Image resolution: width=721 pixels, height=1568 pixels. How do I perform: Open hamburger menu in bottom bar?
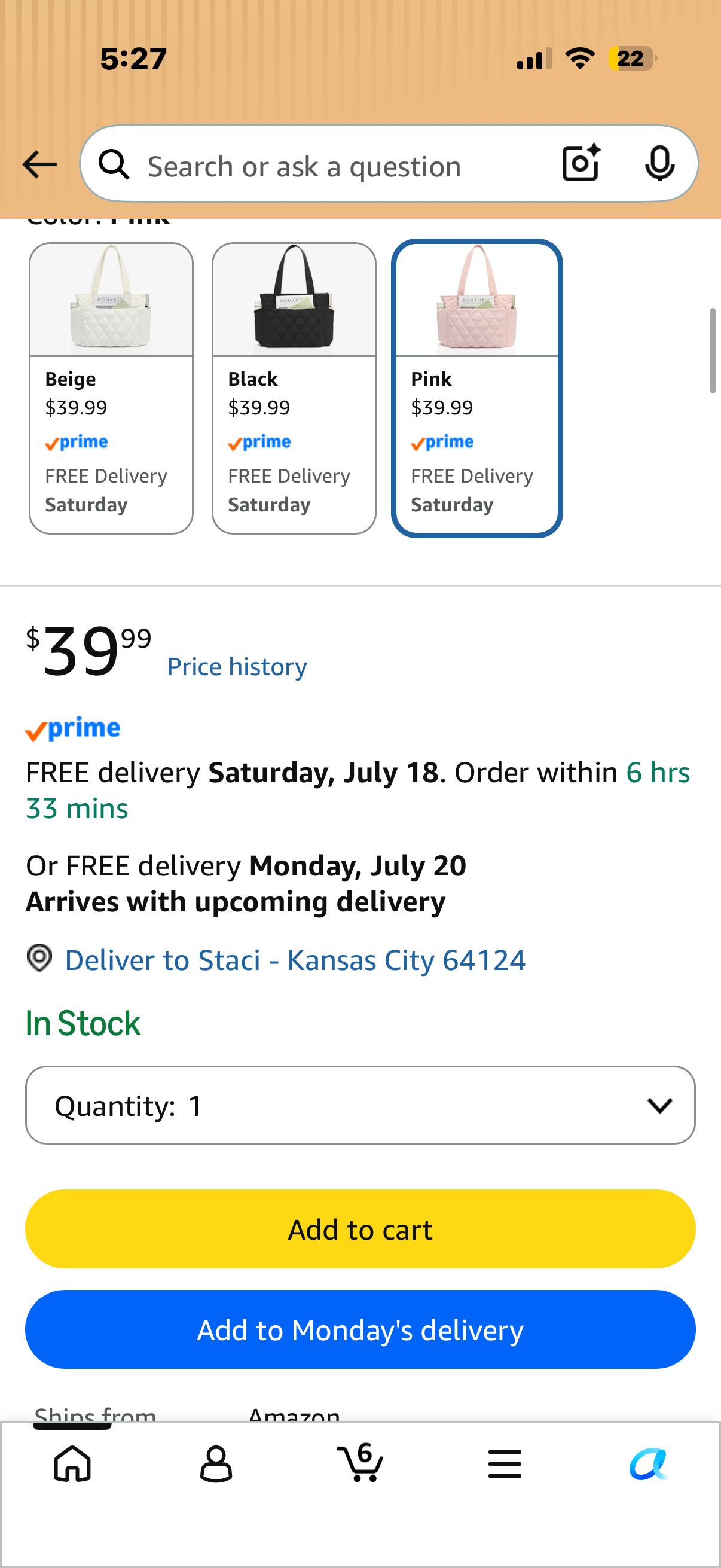505,1463
